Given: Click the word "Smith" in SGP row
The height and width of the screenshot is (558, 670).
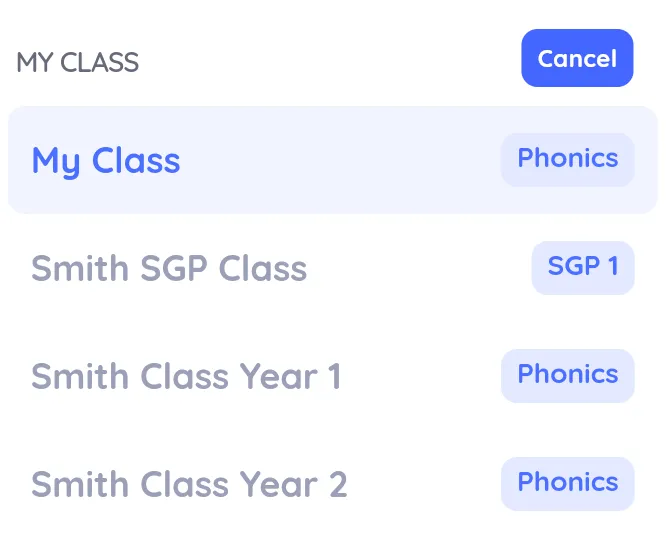Looking at the screenshot, I should tap(80, 269).
